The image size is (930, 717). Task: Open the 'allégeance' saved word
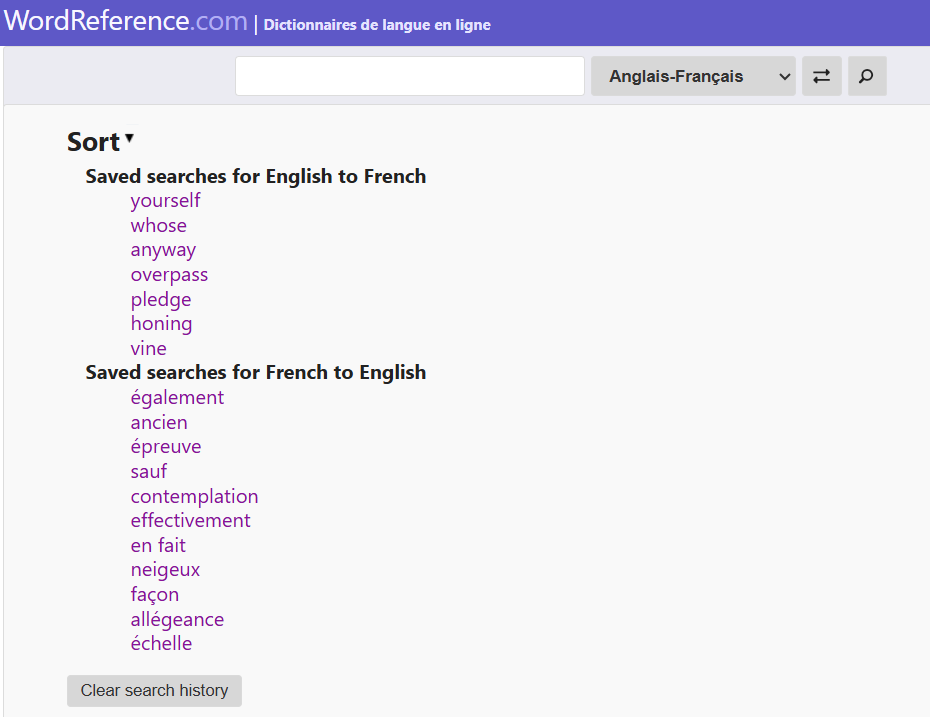(177, 620)
